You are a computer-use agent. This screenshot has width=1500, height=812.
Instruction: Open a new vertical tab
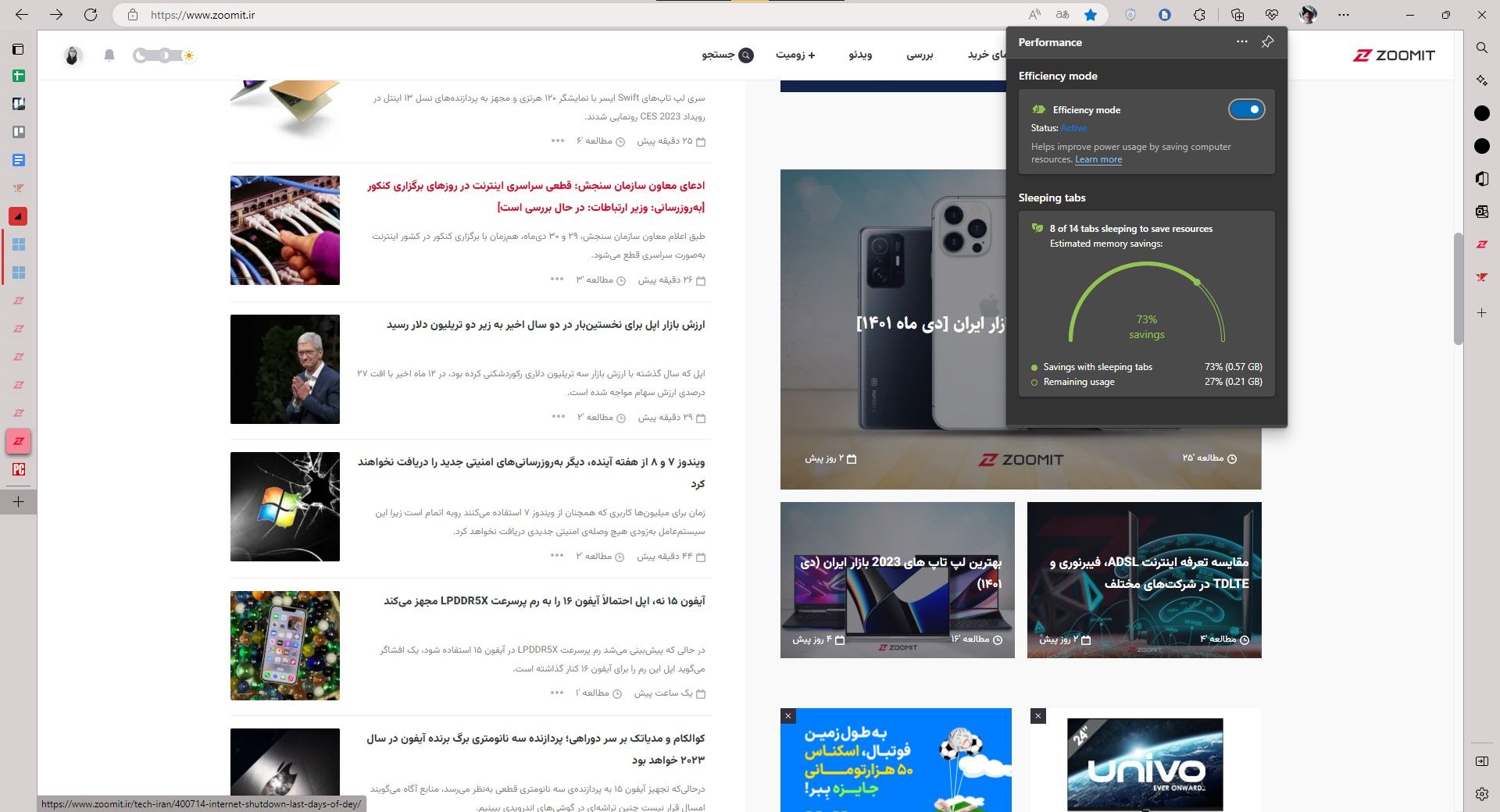click(19, 501)
